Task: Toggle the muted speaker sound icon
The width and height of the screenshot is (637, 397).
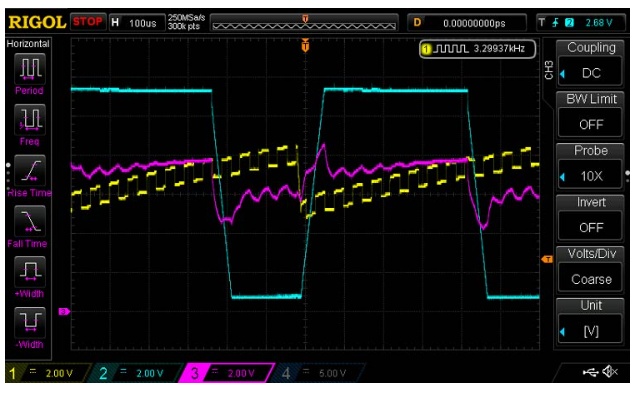Action: [x=610, y=371]
